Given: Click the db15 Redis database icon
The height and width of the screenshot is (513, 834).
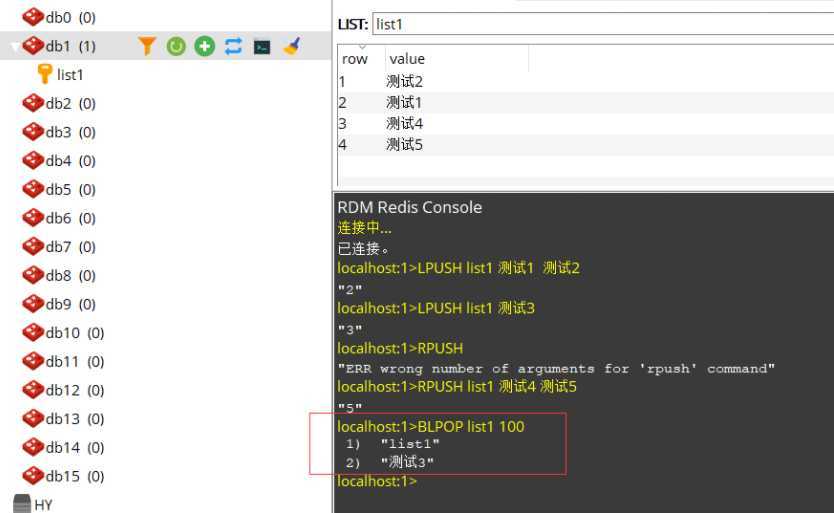Looking at the screenshot, I should (33, 476).
